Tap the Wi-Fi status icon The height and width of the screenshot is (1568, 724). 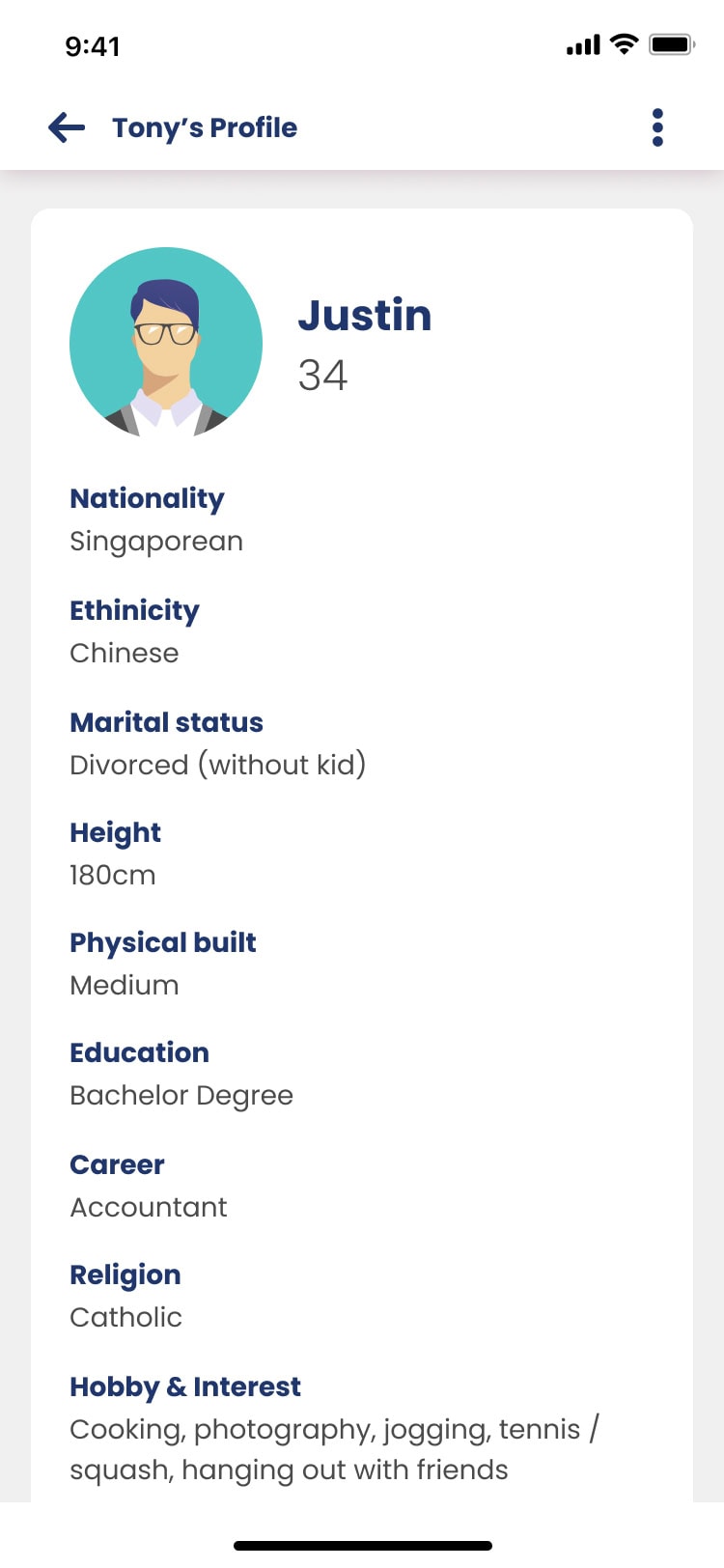tap(626, 44)
